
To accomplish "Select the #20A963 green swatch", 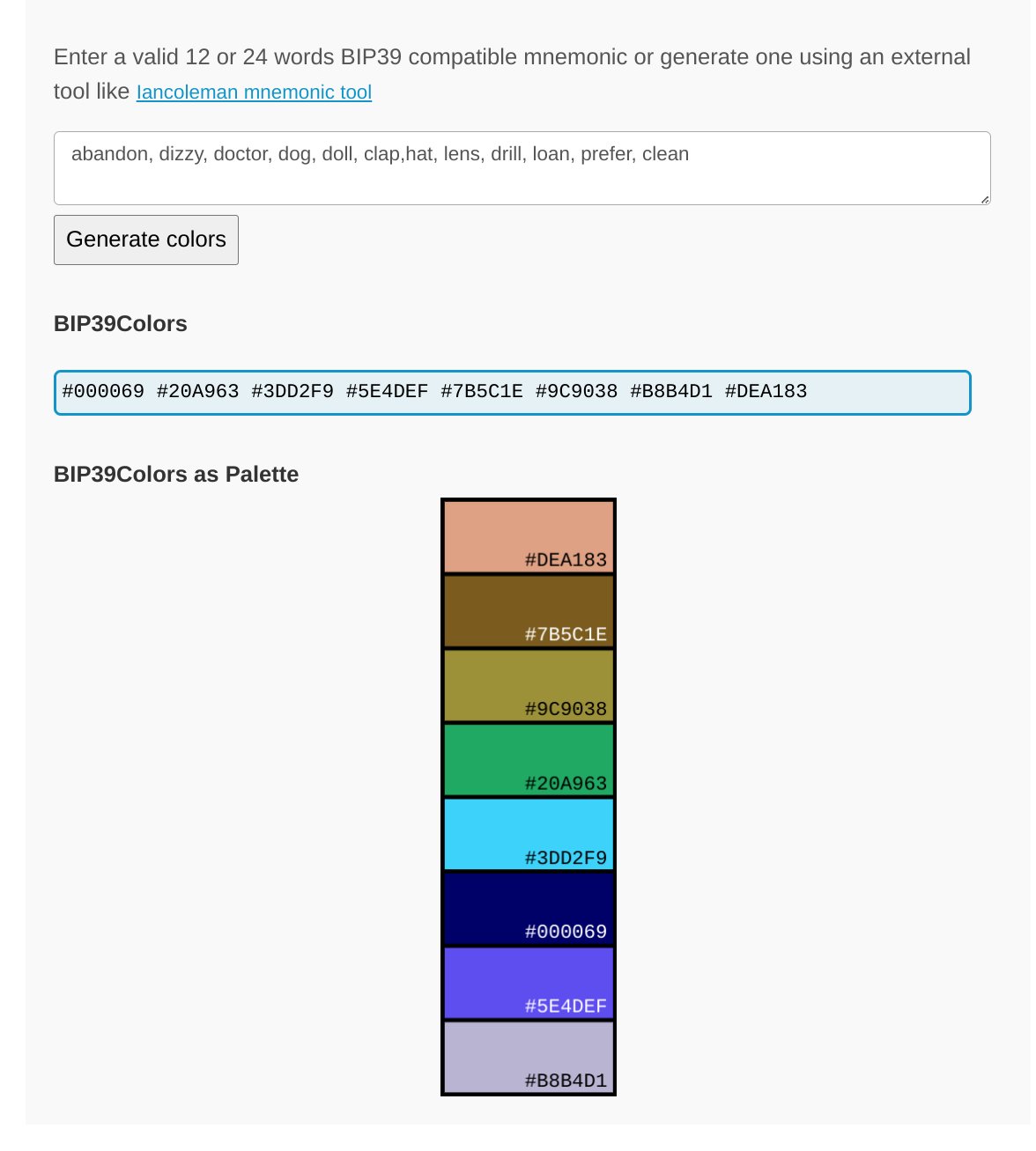I will click(x=529, y=760).
